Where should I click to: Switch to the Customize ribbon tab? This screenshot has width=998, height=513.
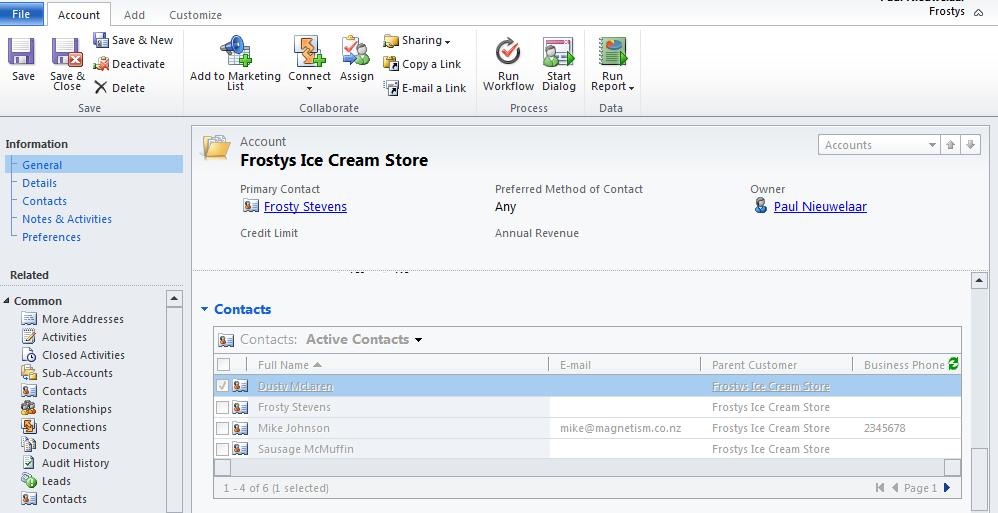click(195, 15)
